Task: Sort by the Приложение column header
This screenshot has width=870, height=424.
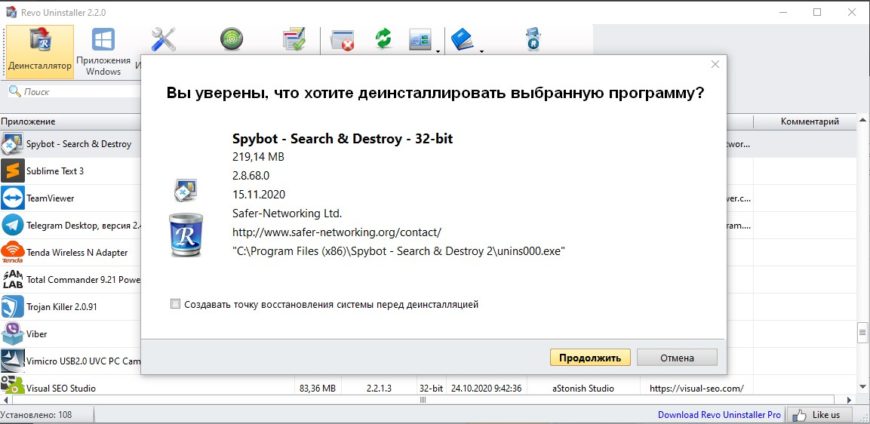Action: coord(70,122)
